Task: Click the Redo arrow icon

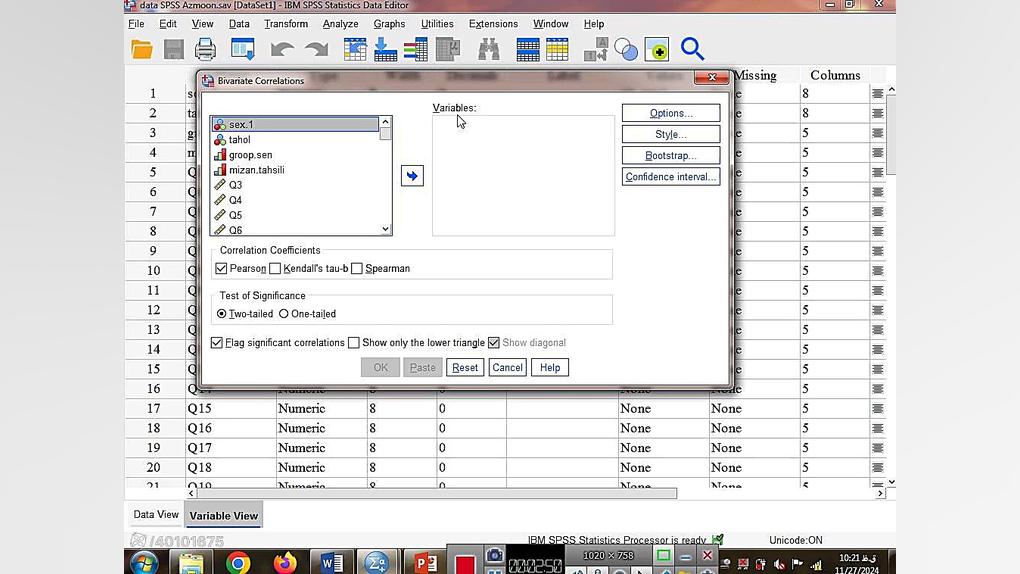Action: click(x=316, y=49)
